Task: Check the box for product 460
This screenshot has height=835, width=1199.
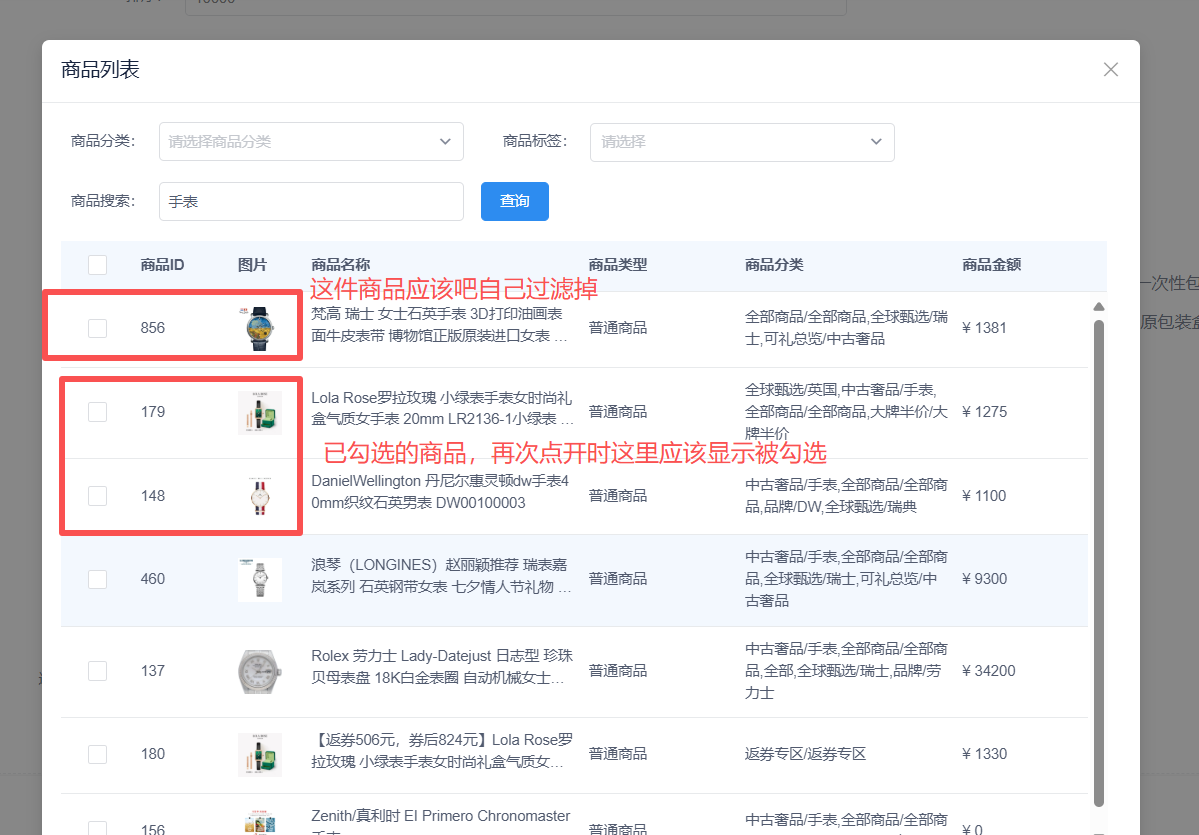Action: 97,579
